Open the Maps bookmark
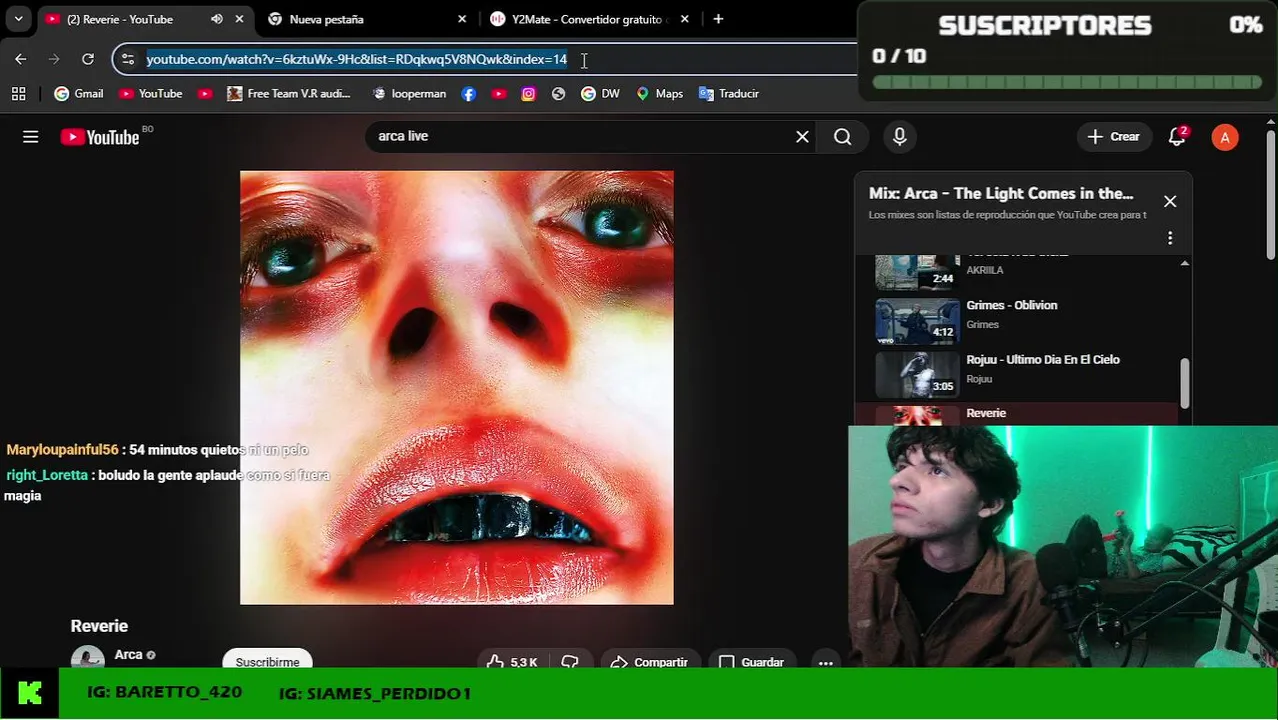This screenshot has height=720, width=1278. (660, 93)
